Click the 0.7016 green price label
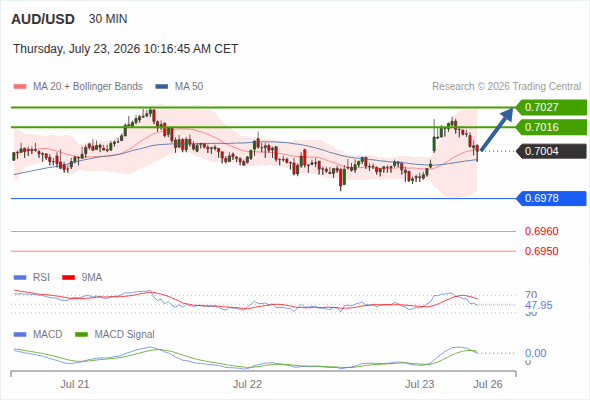 click(x=552, y=127)
